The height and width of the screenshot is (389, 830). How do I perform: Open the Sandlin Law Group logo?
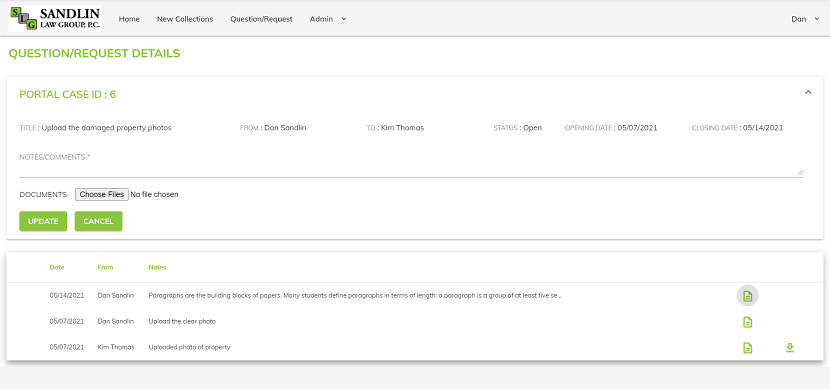click(55, 19)
